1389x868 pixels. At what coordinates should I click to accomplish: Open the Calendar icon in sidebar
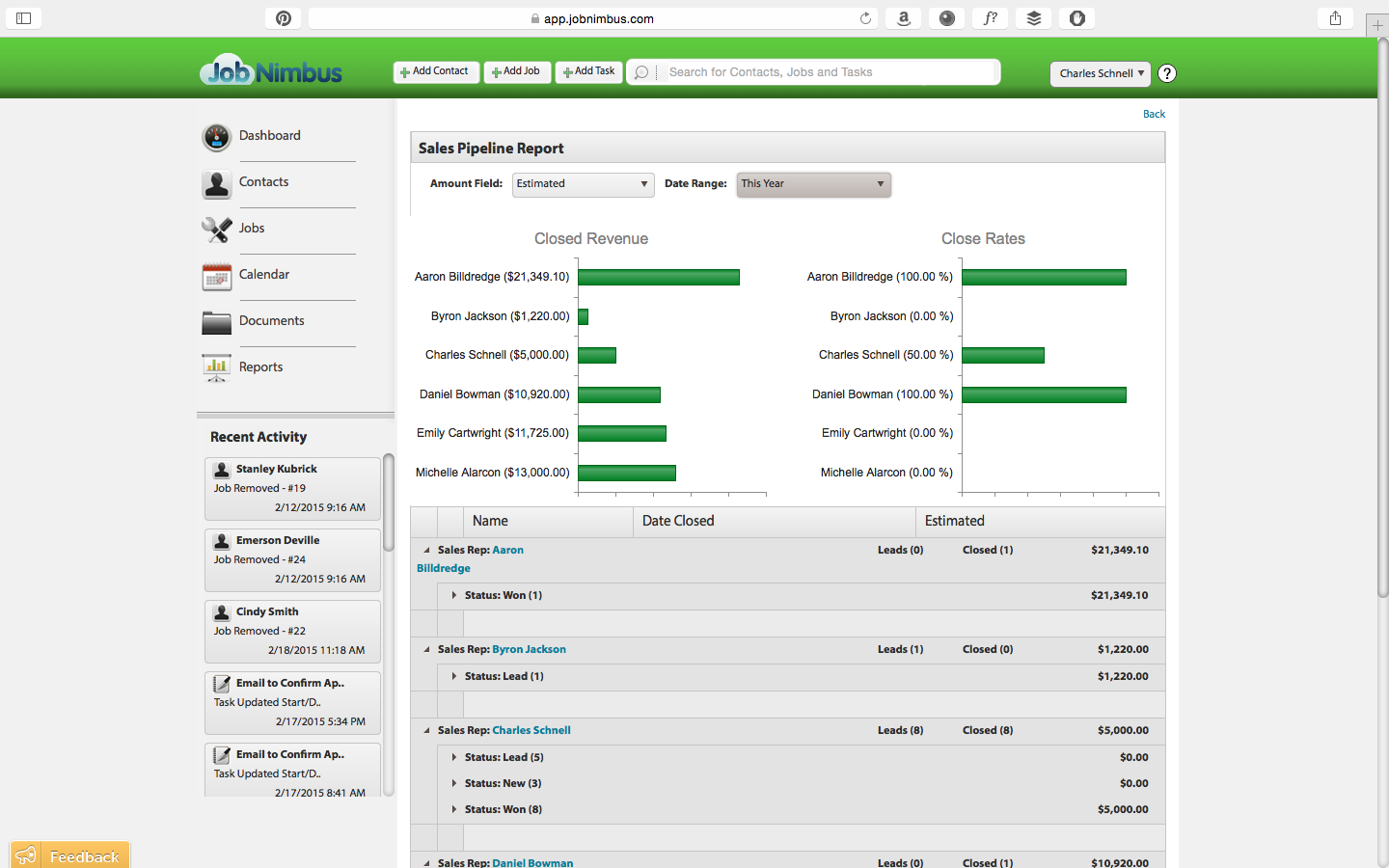coord(217,276)
